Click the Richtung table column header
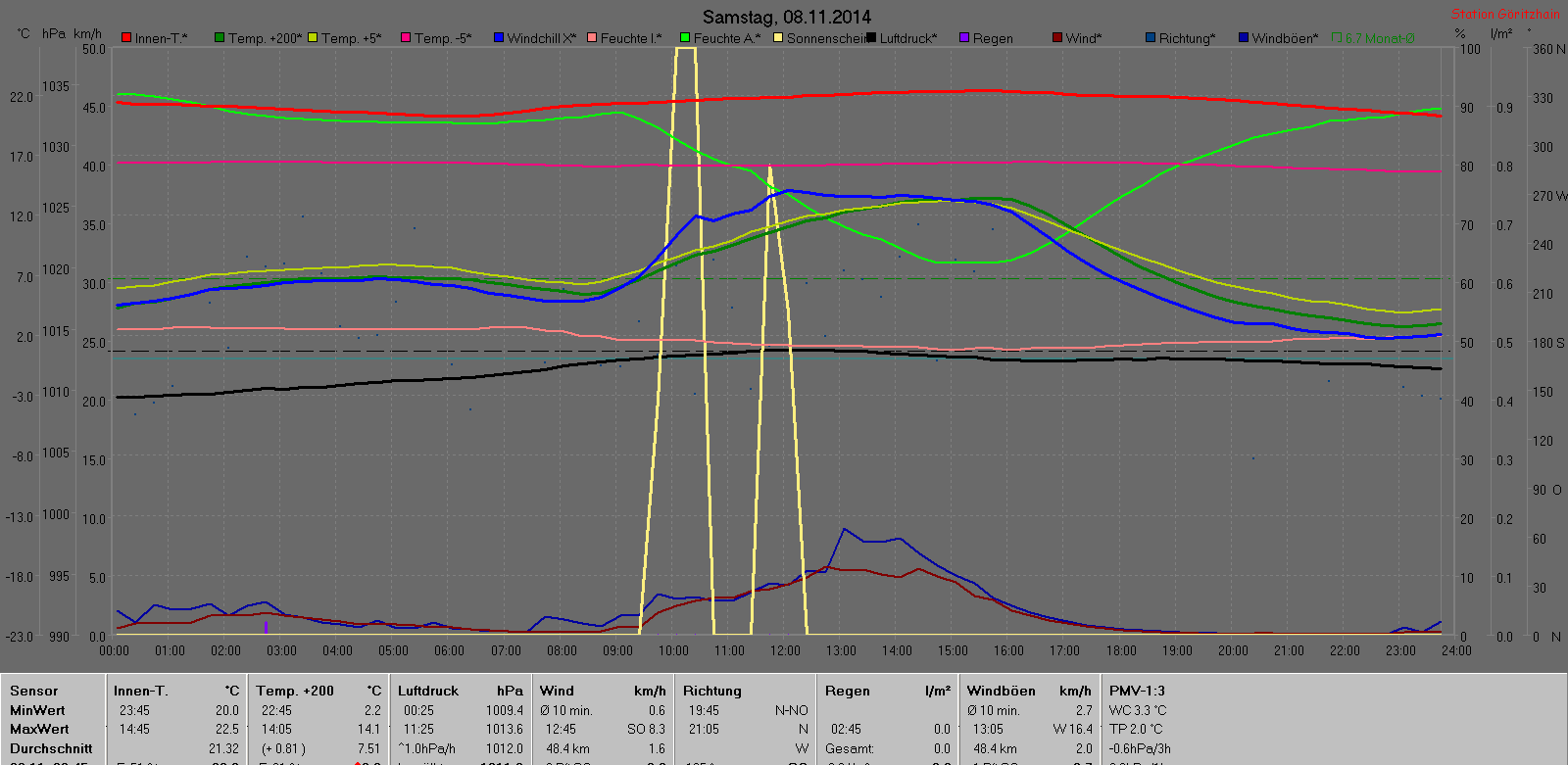Viewport: 1568px width, 765px height. coord(712,691)
